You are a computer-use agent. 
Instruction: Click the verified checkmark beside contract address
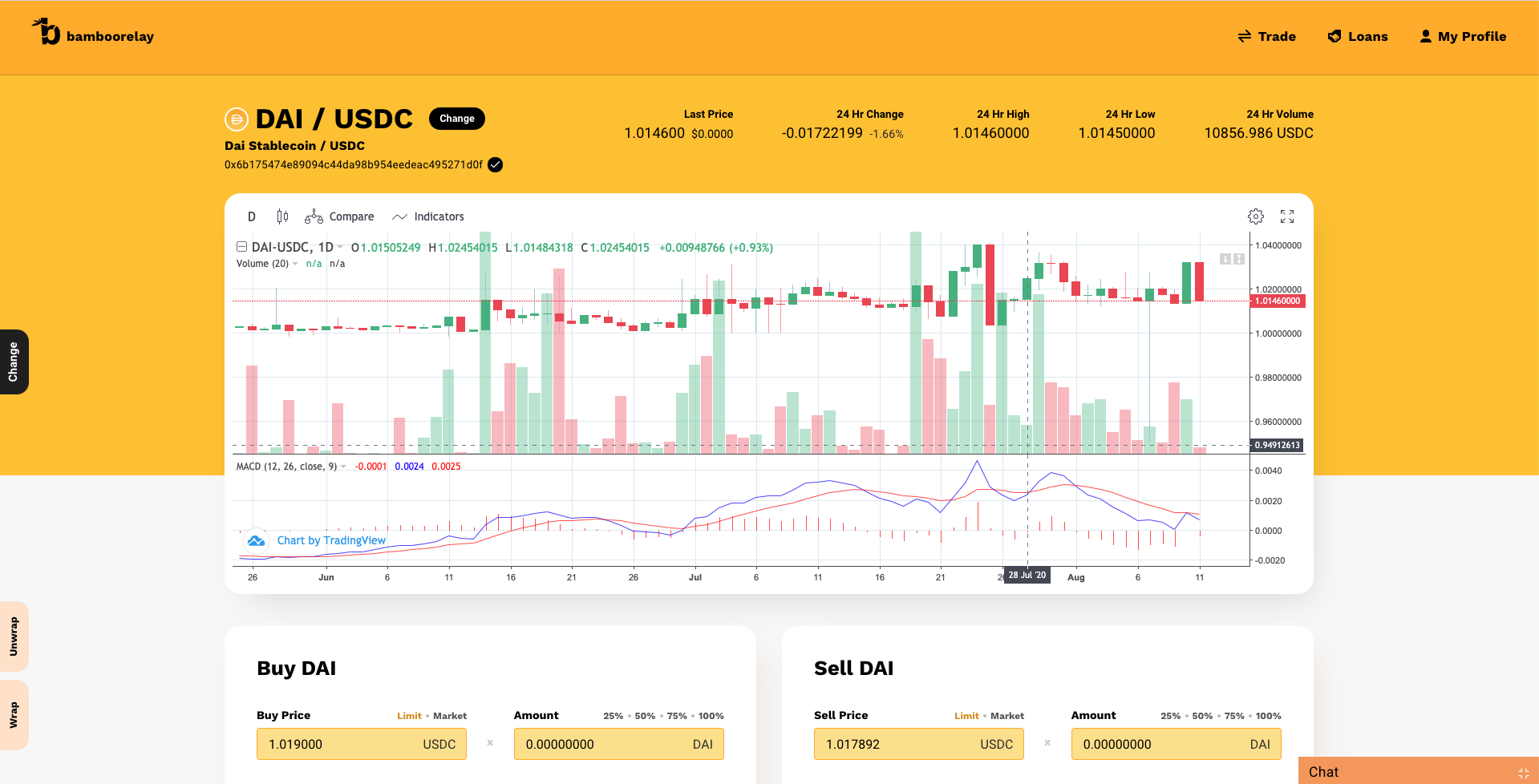coord(496,165)
